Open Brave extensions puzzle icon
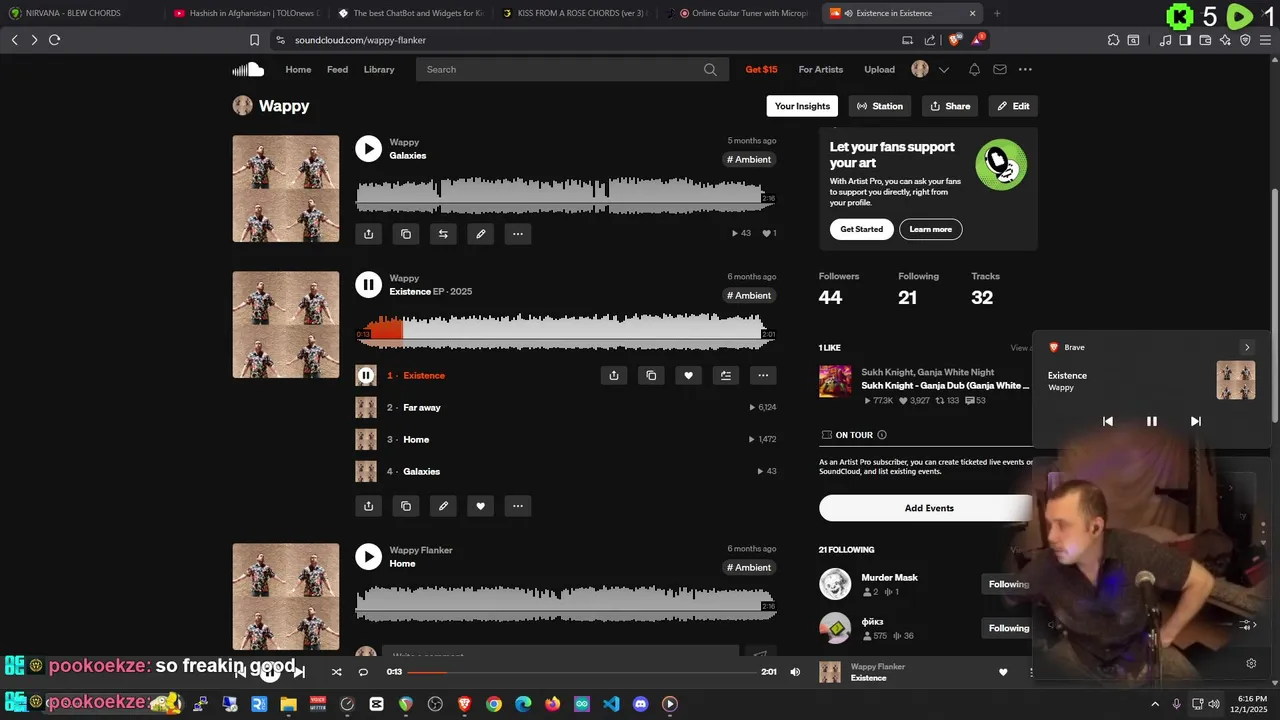The image size is (1280, 720). tap(1113, 40)
